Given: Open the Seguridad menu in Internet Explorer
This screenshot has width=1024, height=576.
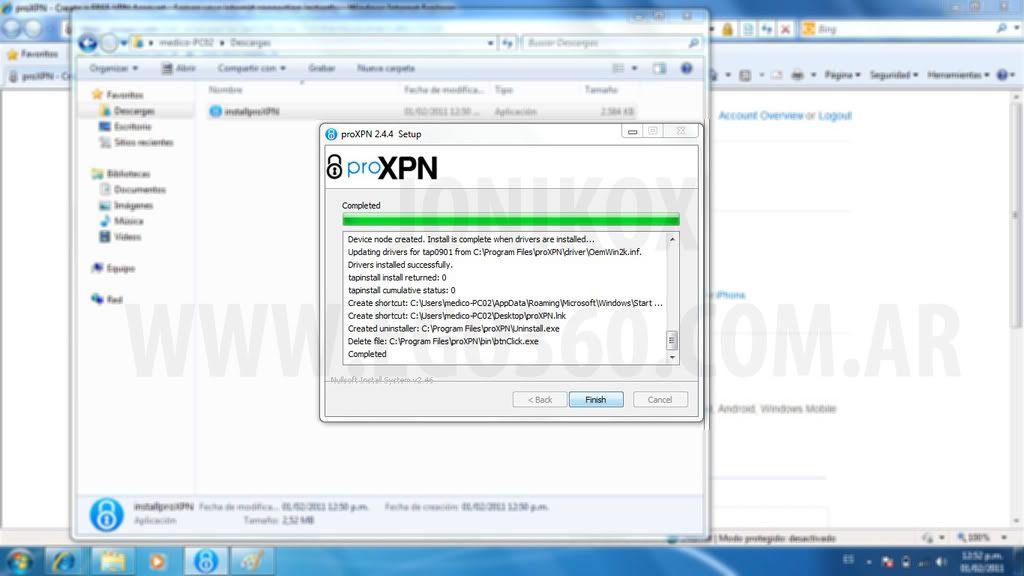Looking at the screenshot, I should coord(893,75).
